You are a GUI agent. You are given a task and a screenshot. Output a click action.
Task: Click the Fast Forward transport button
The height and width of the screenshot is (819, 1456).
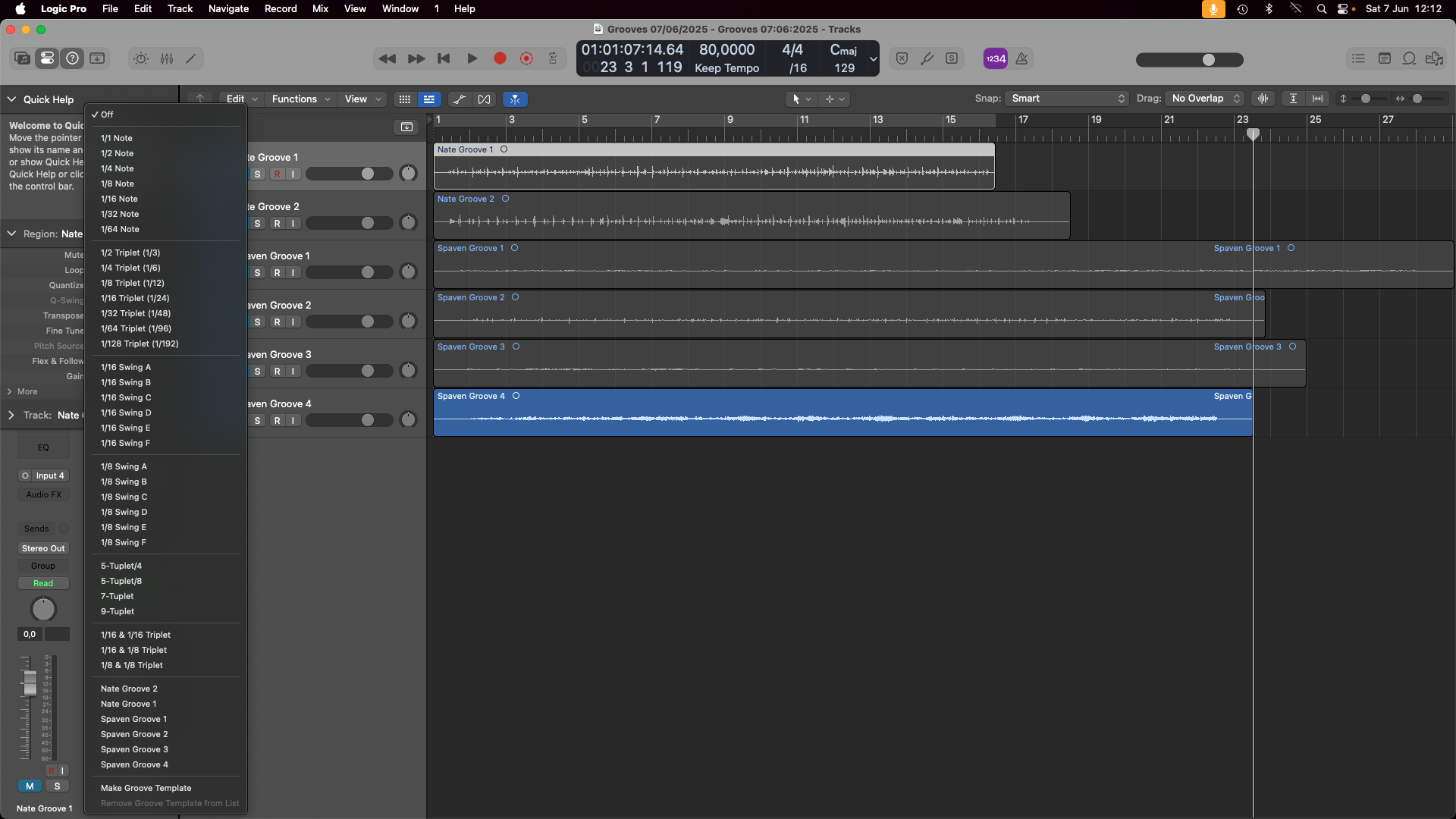(x=416, y=58)
